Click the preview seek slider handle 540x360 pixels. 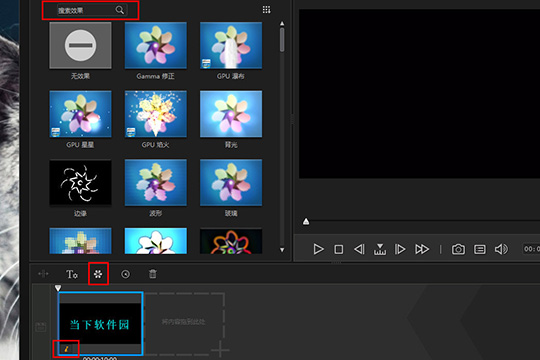[306, 222]
